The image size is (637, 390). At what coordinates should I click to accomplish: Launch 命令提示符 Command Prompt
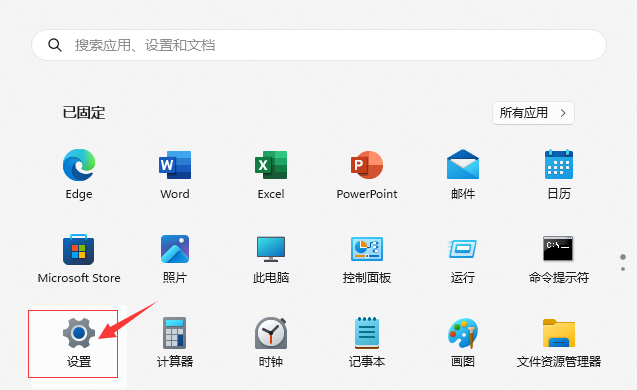coord(559,259)
